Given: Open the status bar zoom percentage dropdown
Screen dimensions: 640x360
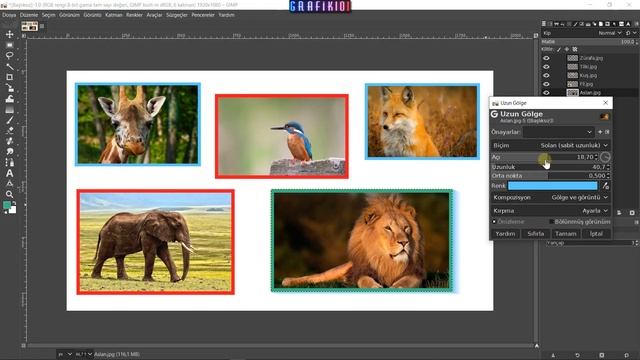Looking at the screenshot, I should tap(83, 354).
